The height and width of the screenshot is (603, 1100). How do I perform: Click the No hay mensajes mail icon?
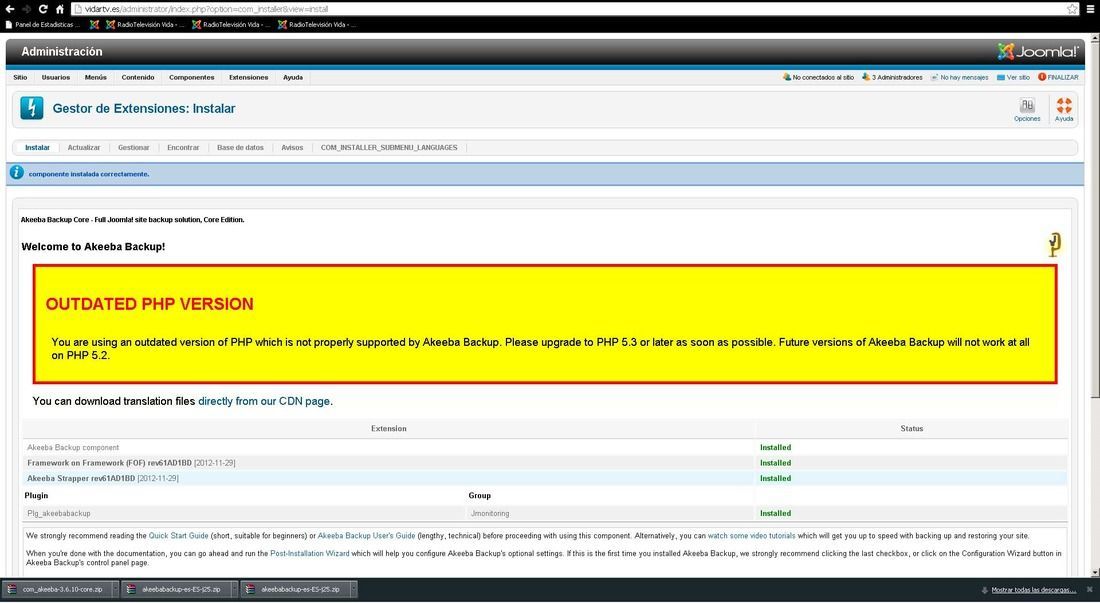coord(934,77)
